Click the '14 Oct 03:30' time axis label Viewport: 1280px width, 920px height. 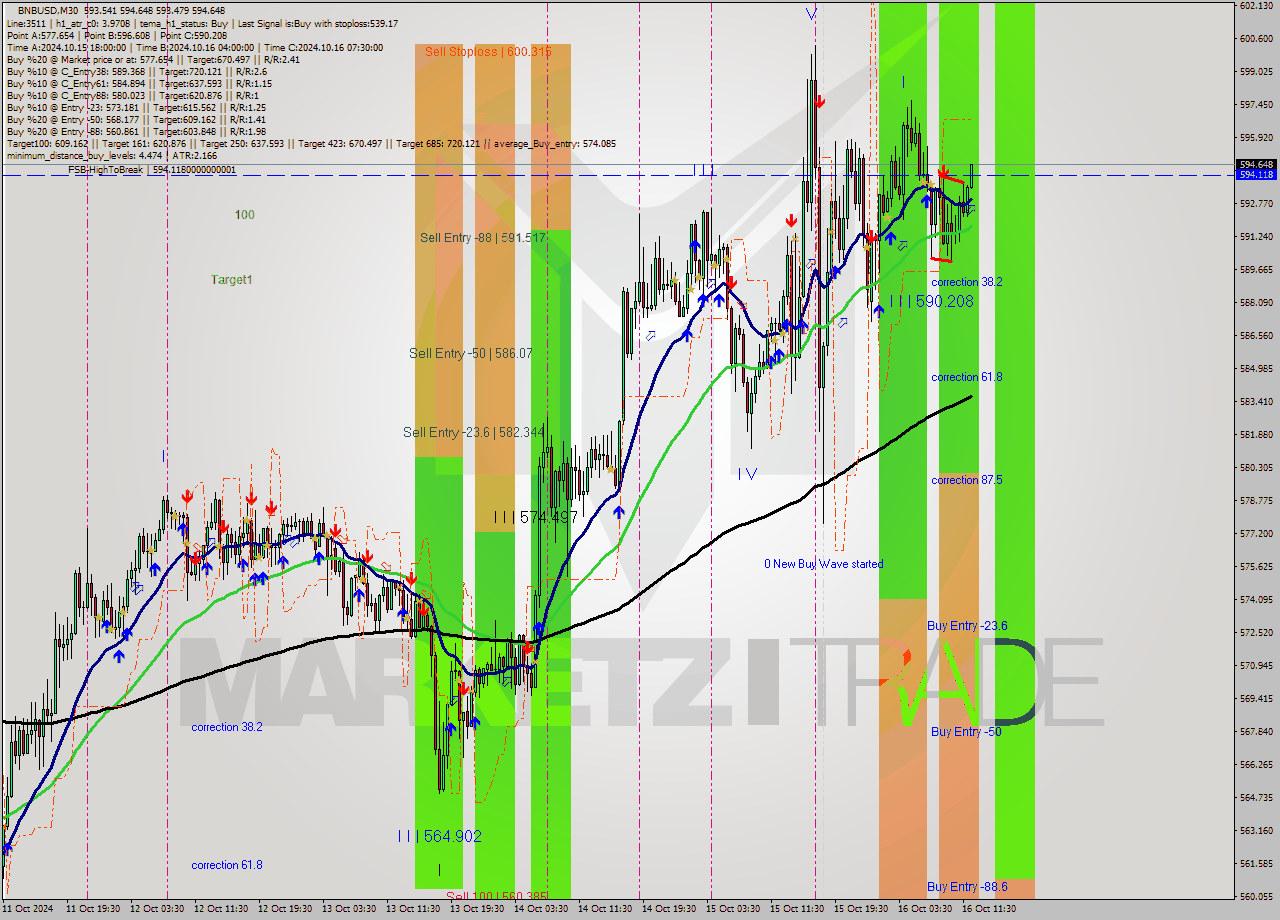point(541,909)
